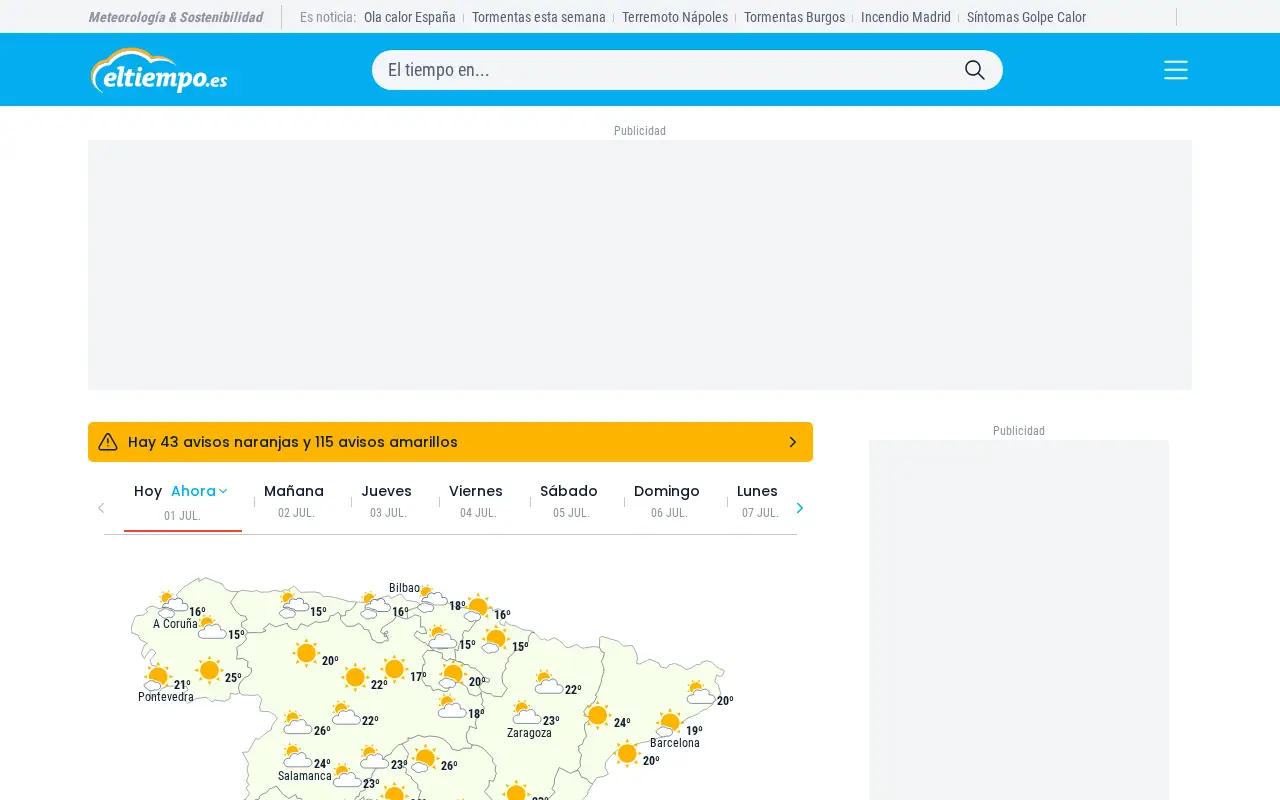This screenshot has height=800, width=1280.
Task: Select the Mañana 02 JUL tab
Action: click(294, 501)
